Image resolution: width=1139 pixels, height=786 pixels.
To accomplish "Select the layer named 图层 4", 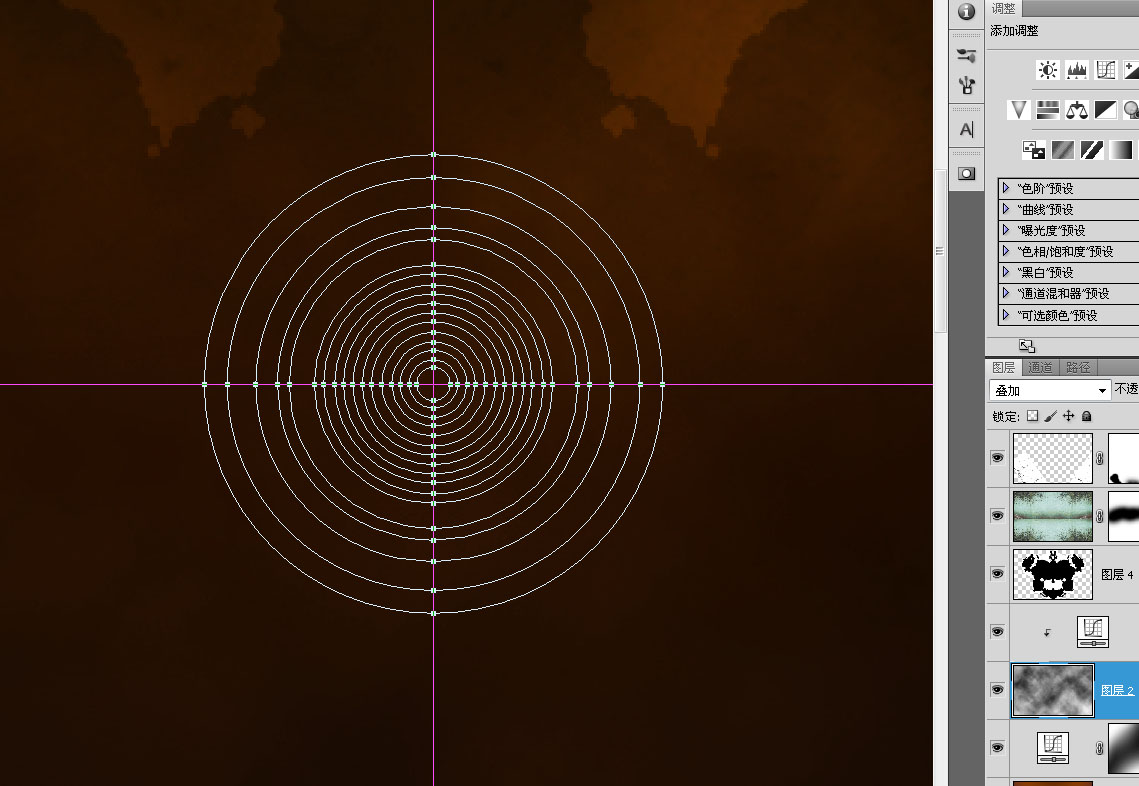I will (1117, 575).
